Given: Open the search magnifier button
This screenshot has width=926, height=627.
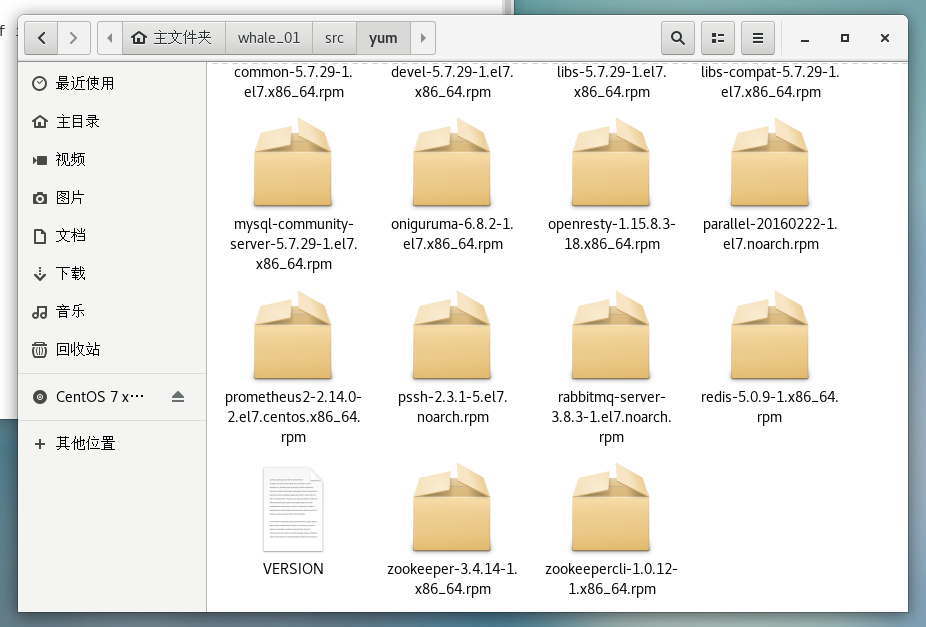Looking at the screenshot, I should pos(677,38).
